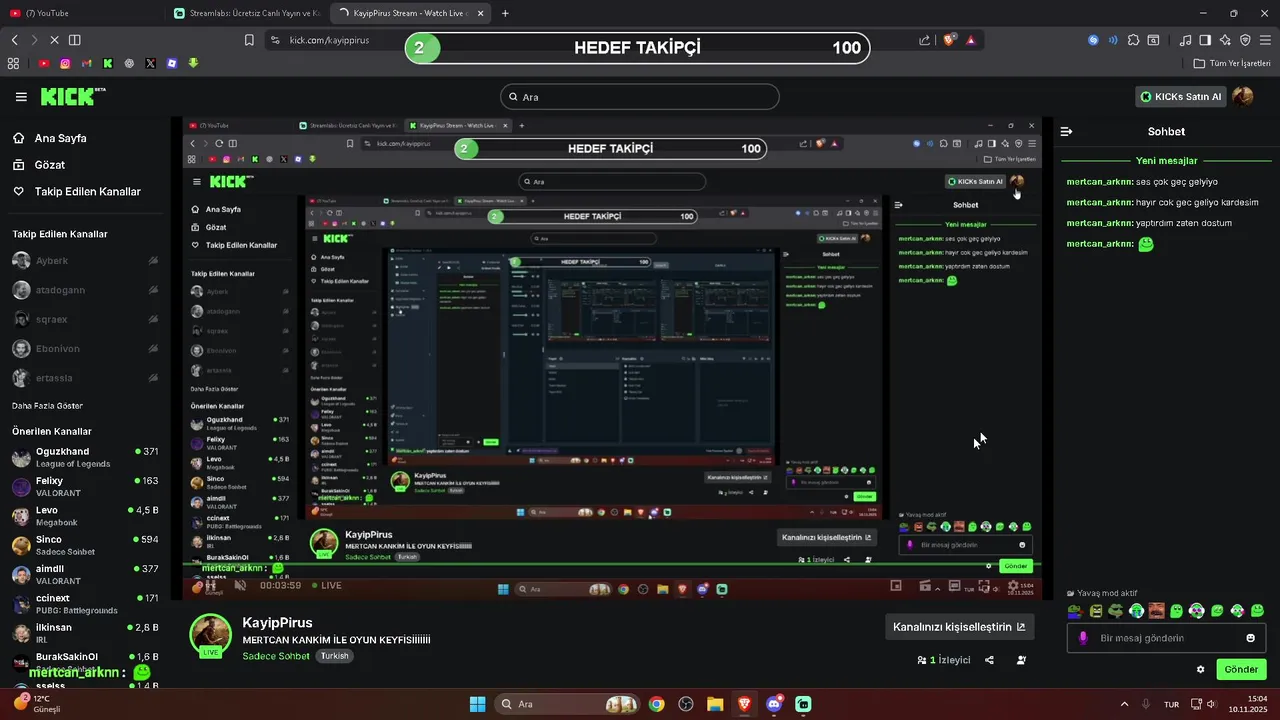The image size is (1280, 720).
Task: Open Ayberk followed channel
Action: pos(85,261)
